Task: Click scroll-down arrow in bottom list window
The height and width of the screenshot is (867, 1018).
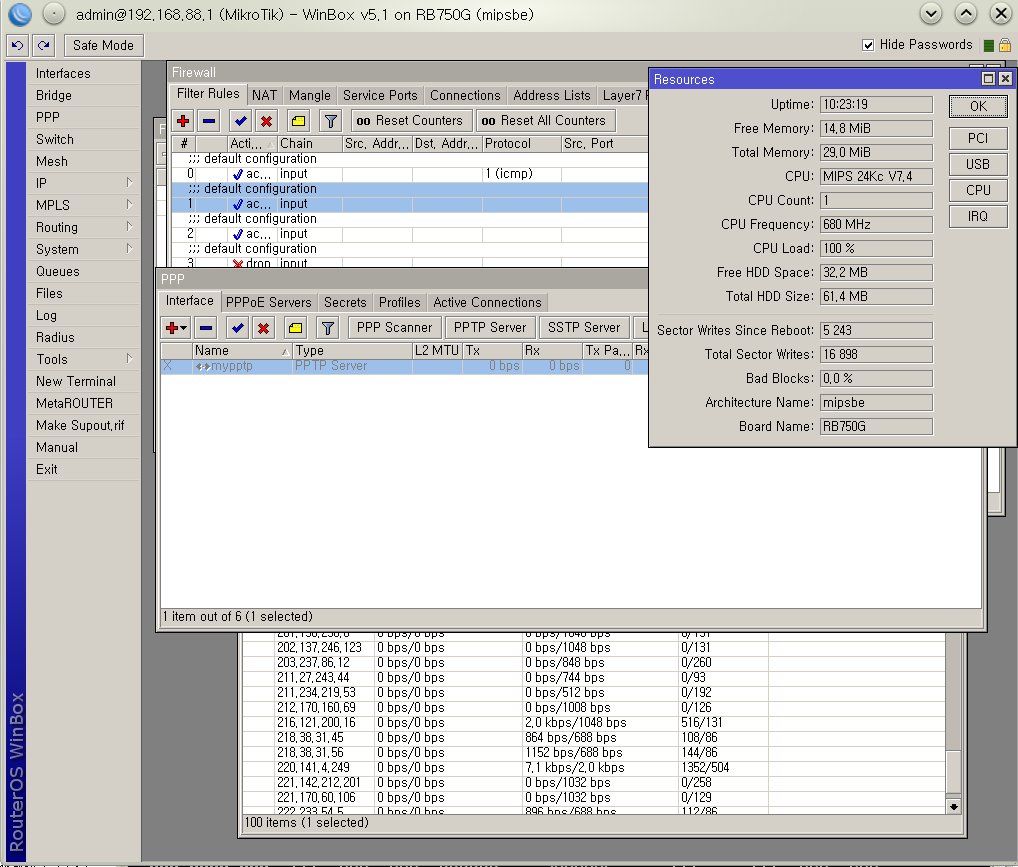Action: (953, 807)
